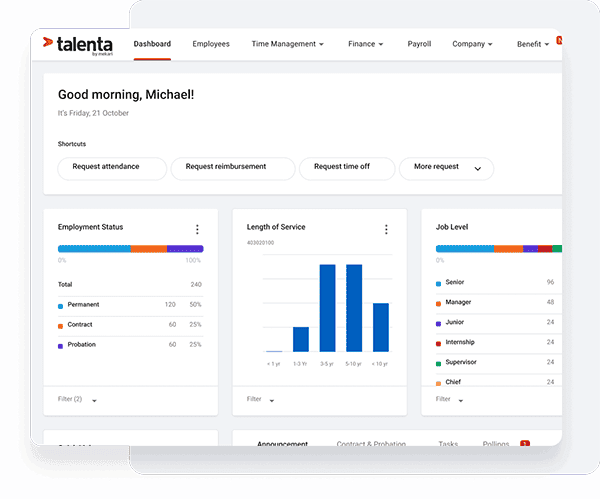The height and width of the screenshot is (500, 600).
Task: Expand the Filter dropdown under Job Level
Action: [450, 399]
